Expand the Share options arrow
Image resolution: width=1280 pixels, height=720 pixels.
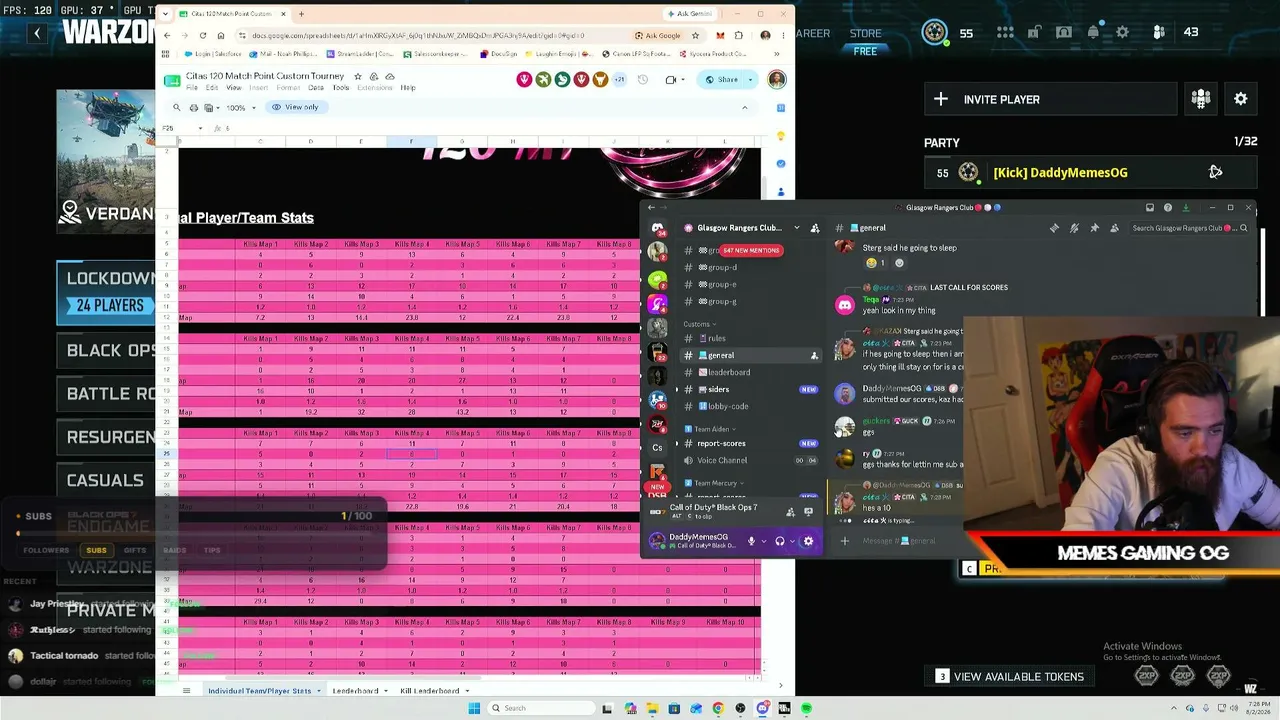[x=751, y=80]
